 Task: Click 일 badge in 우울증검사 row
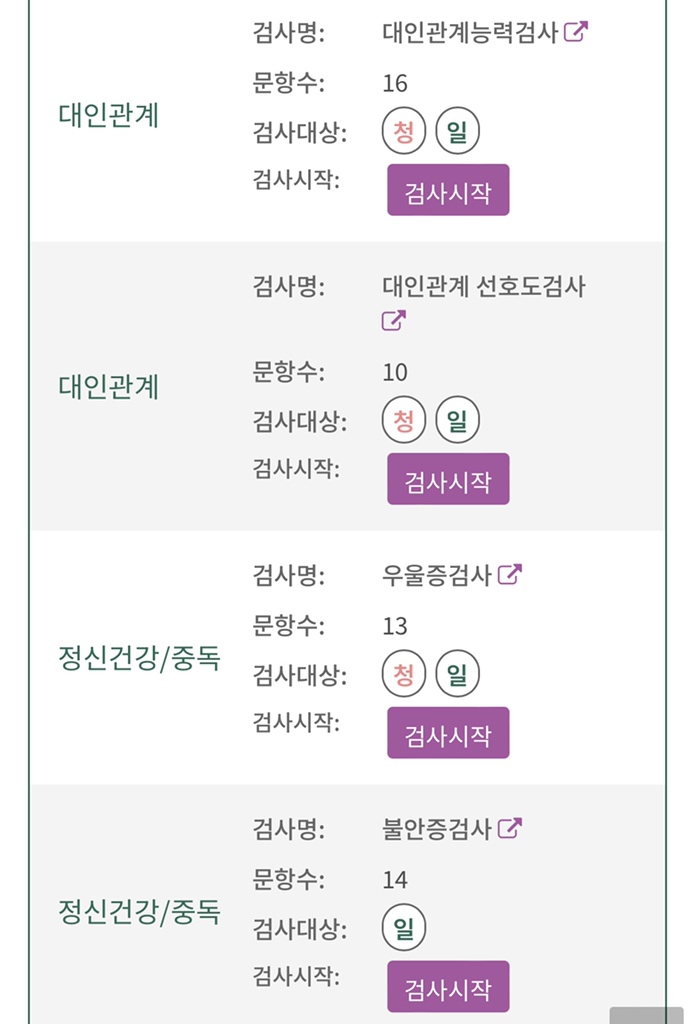pyautogui.click(x=457, y=675)
